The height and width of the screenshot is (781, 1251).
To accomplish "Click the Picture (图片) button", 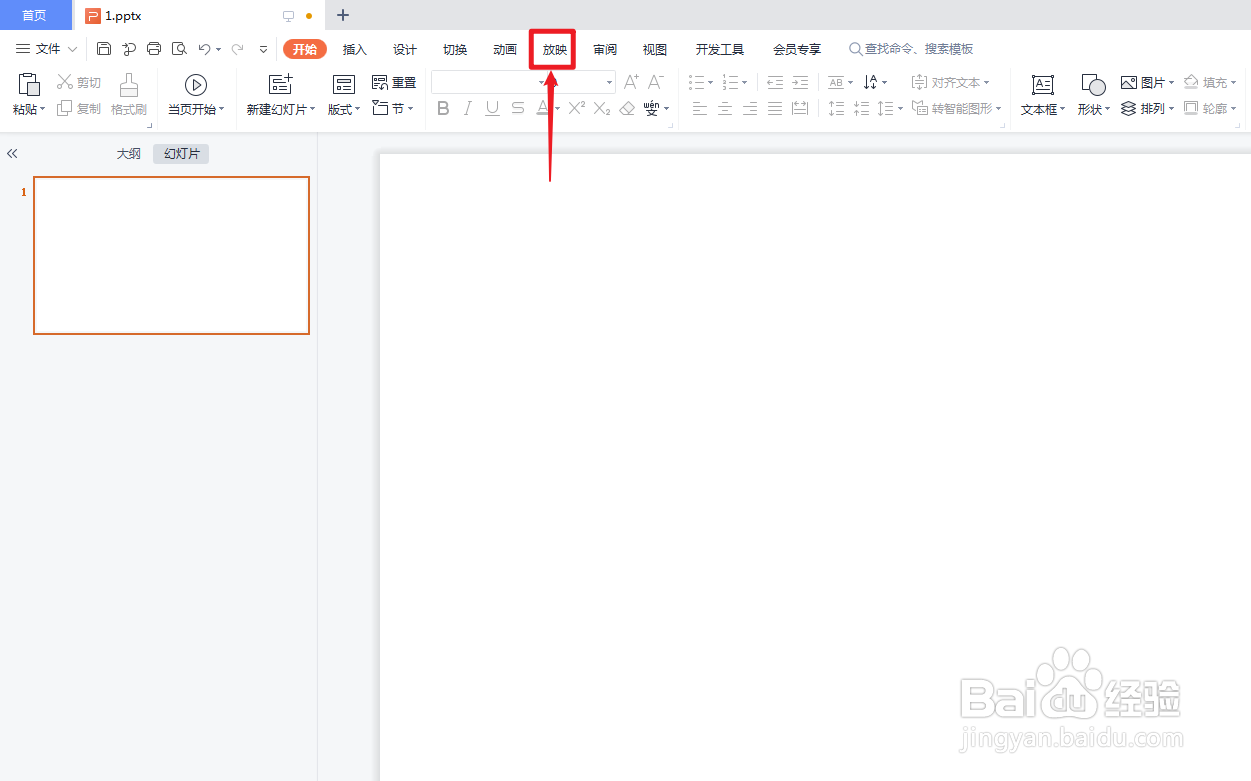I will 1147,83.
